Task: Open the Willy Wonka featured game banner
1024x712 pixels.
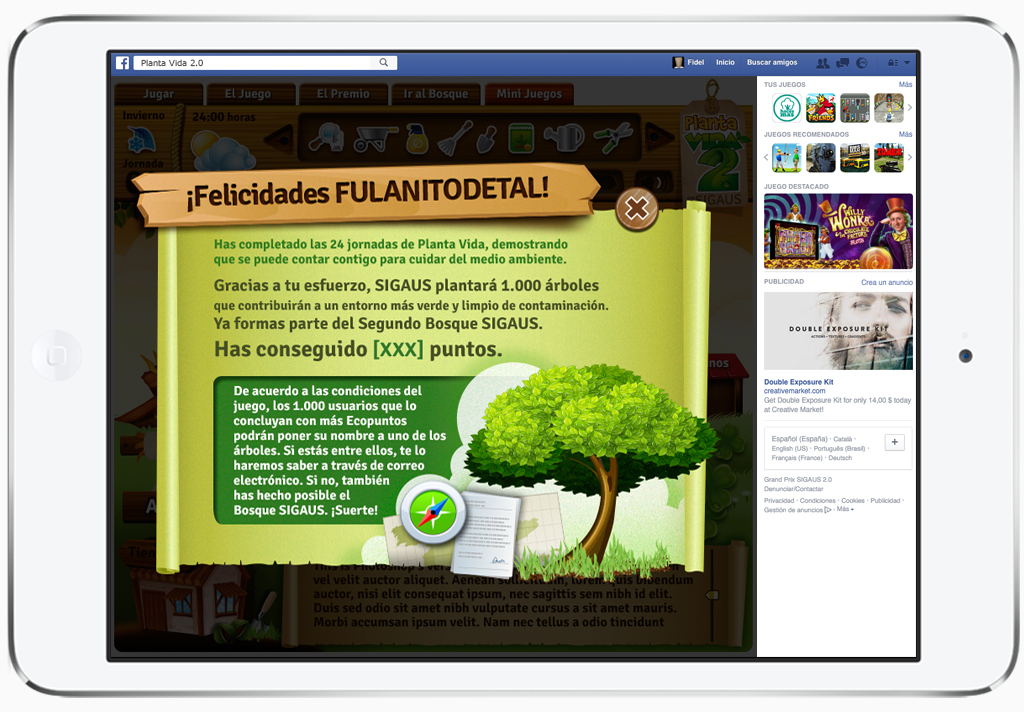Action: click(838, 231)
